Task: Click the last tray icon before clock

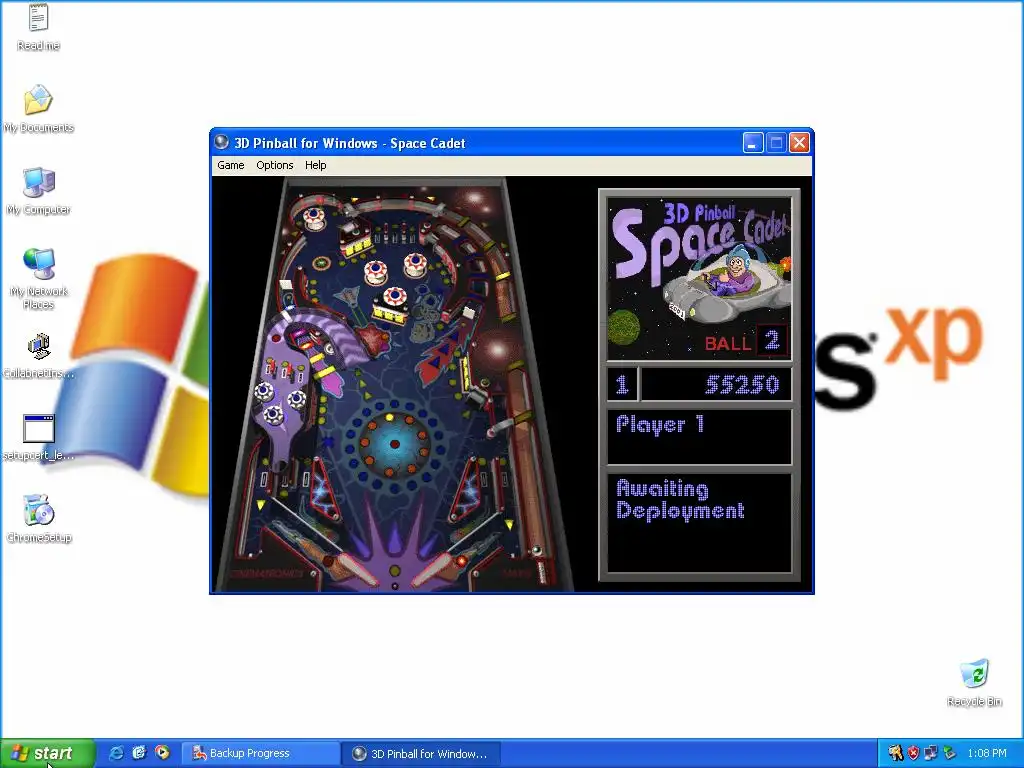Action: click(x=949, y=753)
